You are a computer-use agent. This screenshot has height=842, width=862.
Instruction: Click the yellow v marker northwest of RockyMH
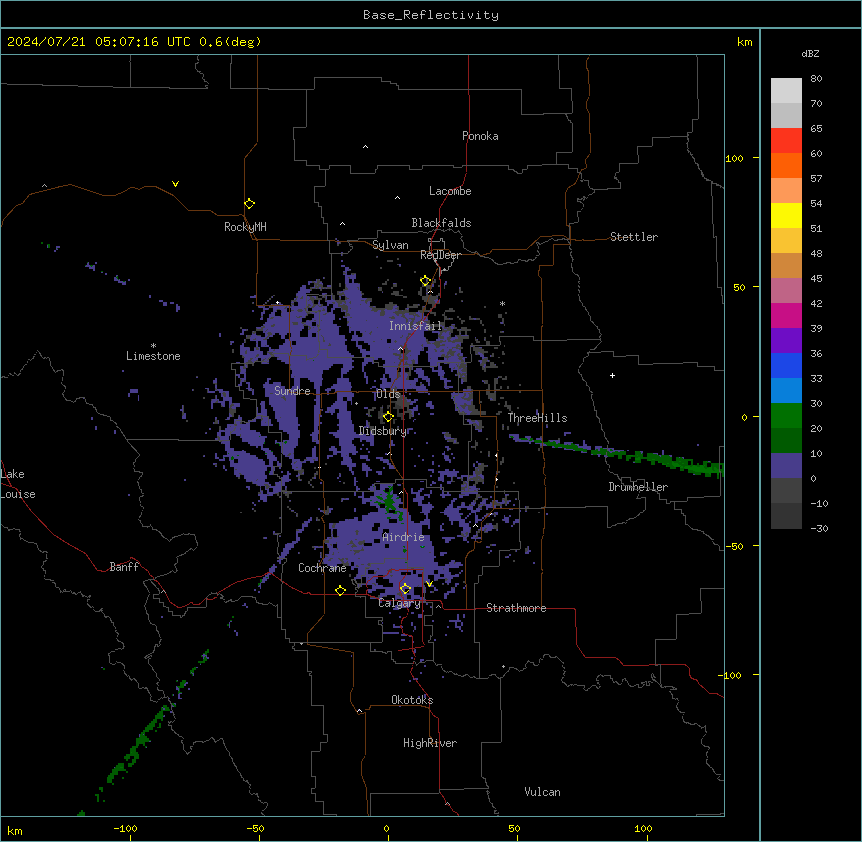[x=175, y=184]
